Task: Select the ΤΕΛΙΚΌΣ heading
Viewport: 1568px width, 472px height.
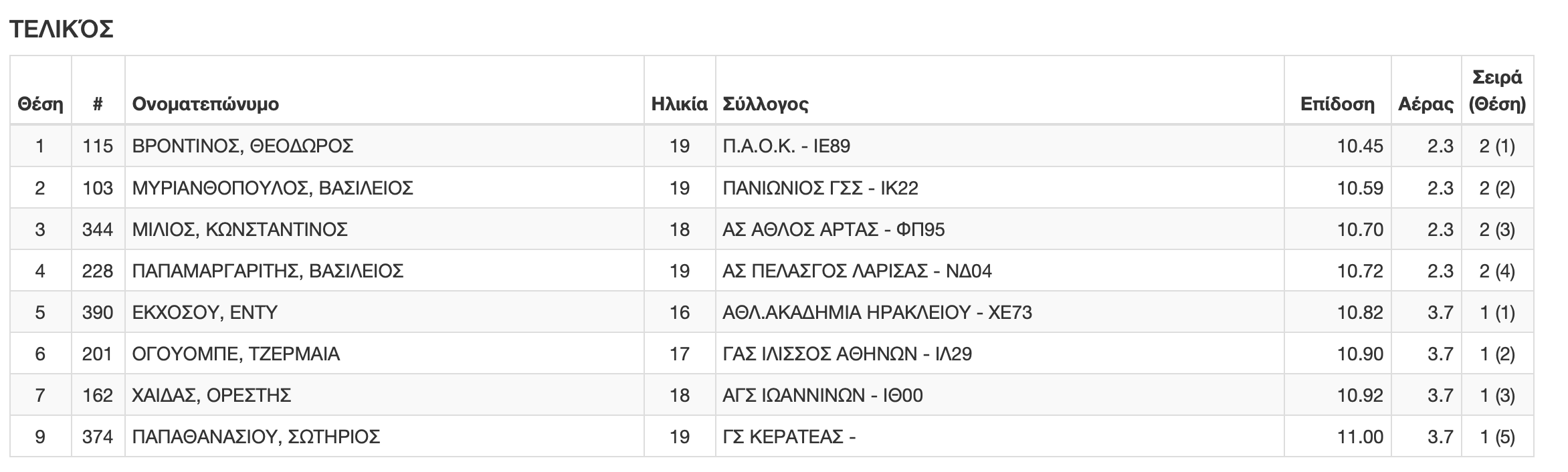Action: pos(62,29)
